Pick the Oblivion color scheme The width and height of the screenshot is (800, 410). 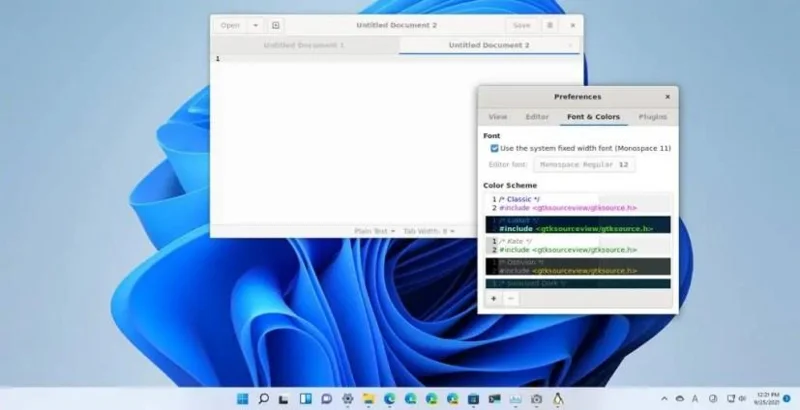point(578,266)
